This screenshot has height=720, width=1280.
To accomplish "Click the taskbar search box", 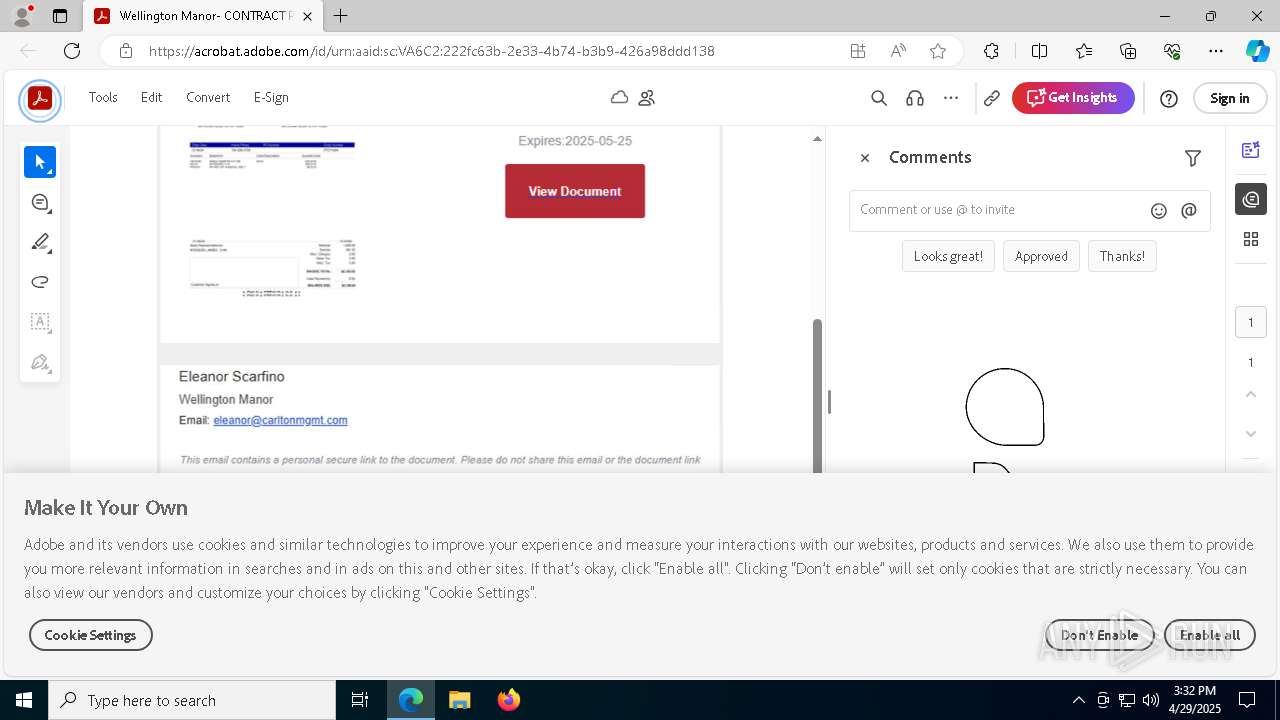I will 192,700.
